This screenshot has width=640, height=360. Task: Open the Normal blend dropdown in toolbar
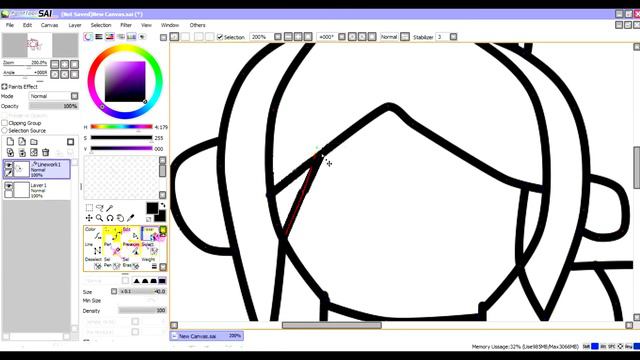click(x=404, y=37)
